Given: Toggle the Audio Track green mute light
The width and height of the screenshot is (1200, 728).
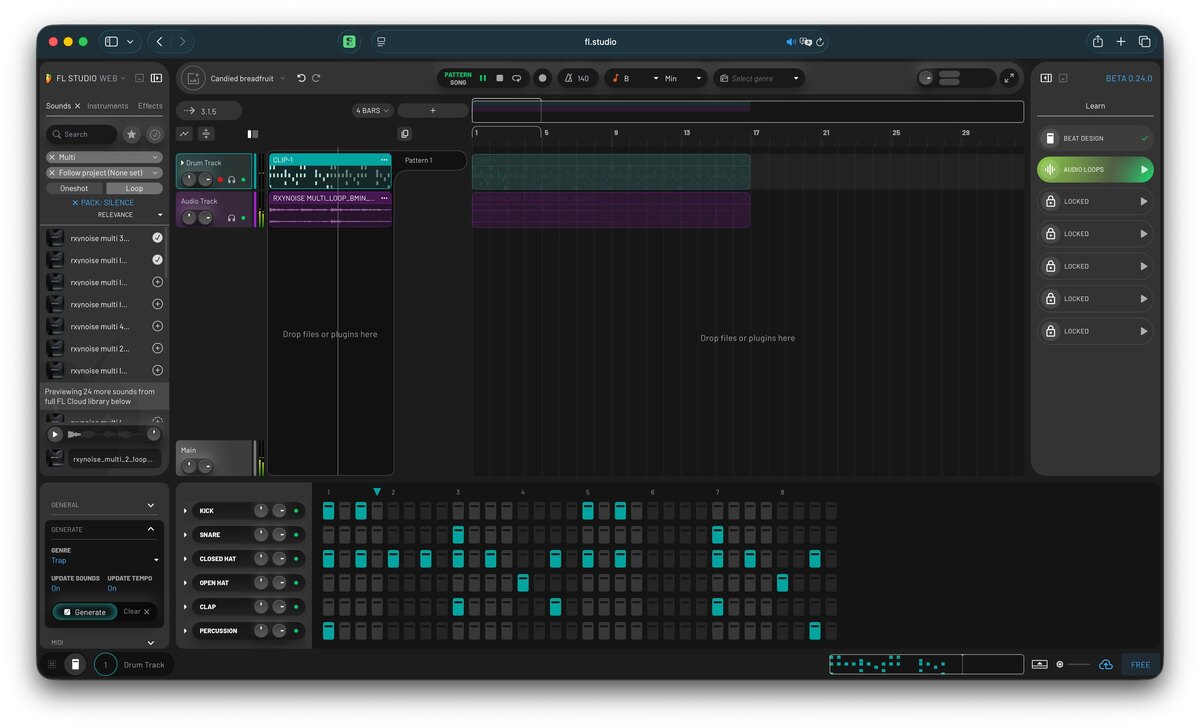Looking at the screenshot, I should [243, 217].
